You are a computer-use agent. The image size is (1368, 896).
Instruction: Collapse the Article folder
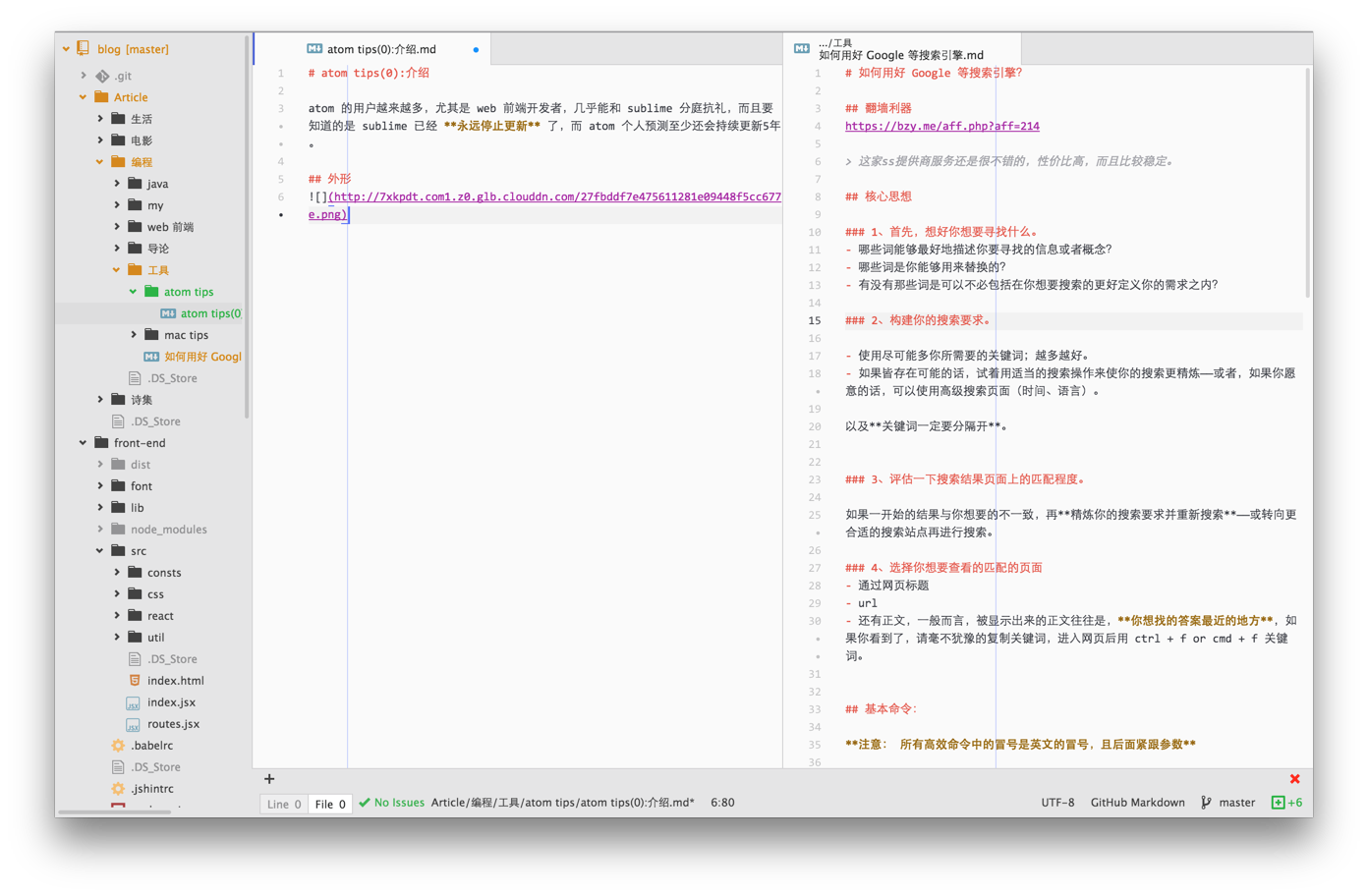83,96
